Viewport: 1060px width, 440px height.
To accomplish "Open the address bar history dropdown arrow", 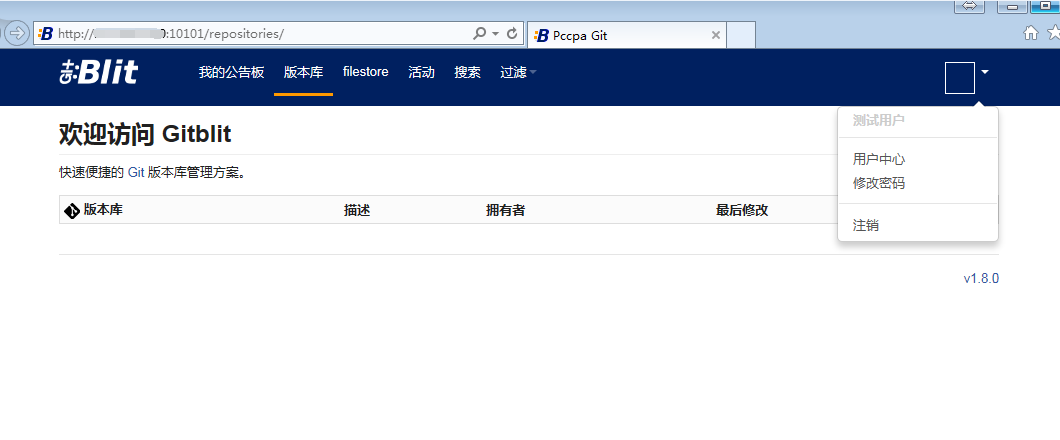I will pyautogui.click(x=496, y=33).
